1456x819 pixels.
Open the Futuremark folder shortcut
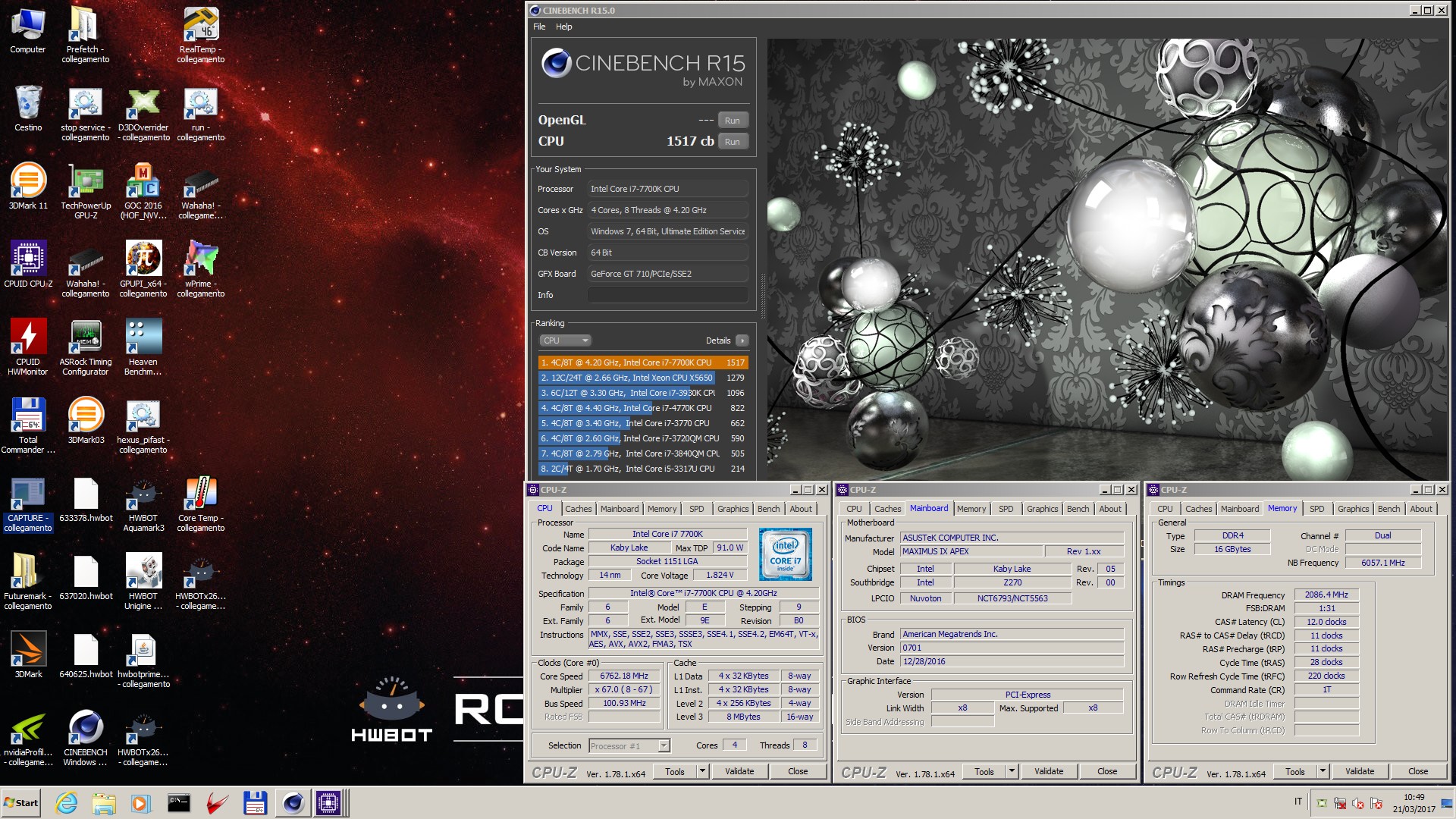28,582
